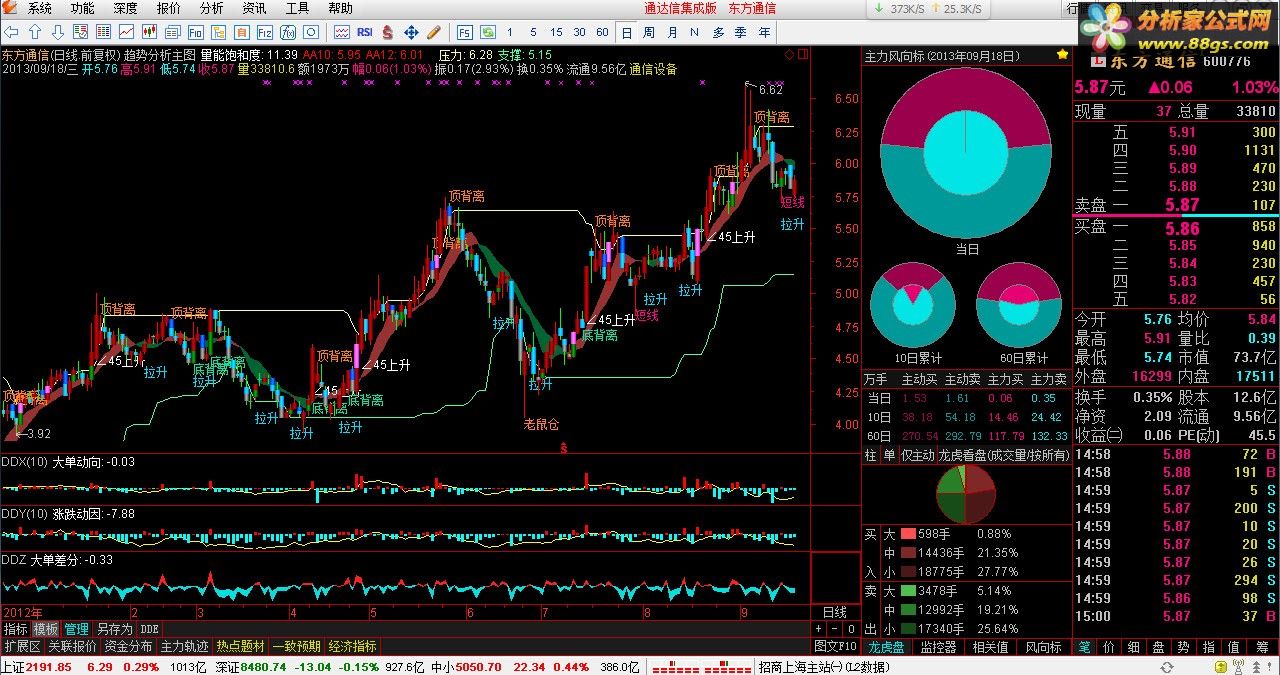
Task: Click the 0 reset button under 日线
Action: point(850,629)
